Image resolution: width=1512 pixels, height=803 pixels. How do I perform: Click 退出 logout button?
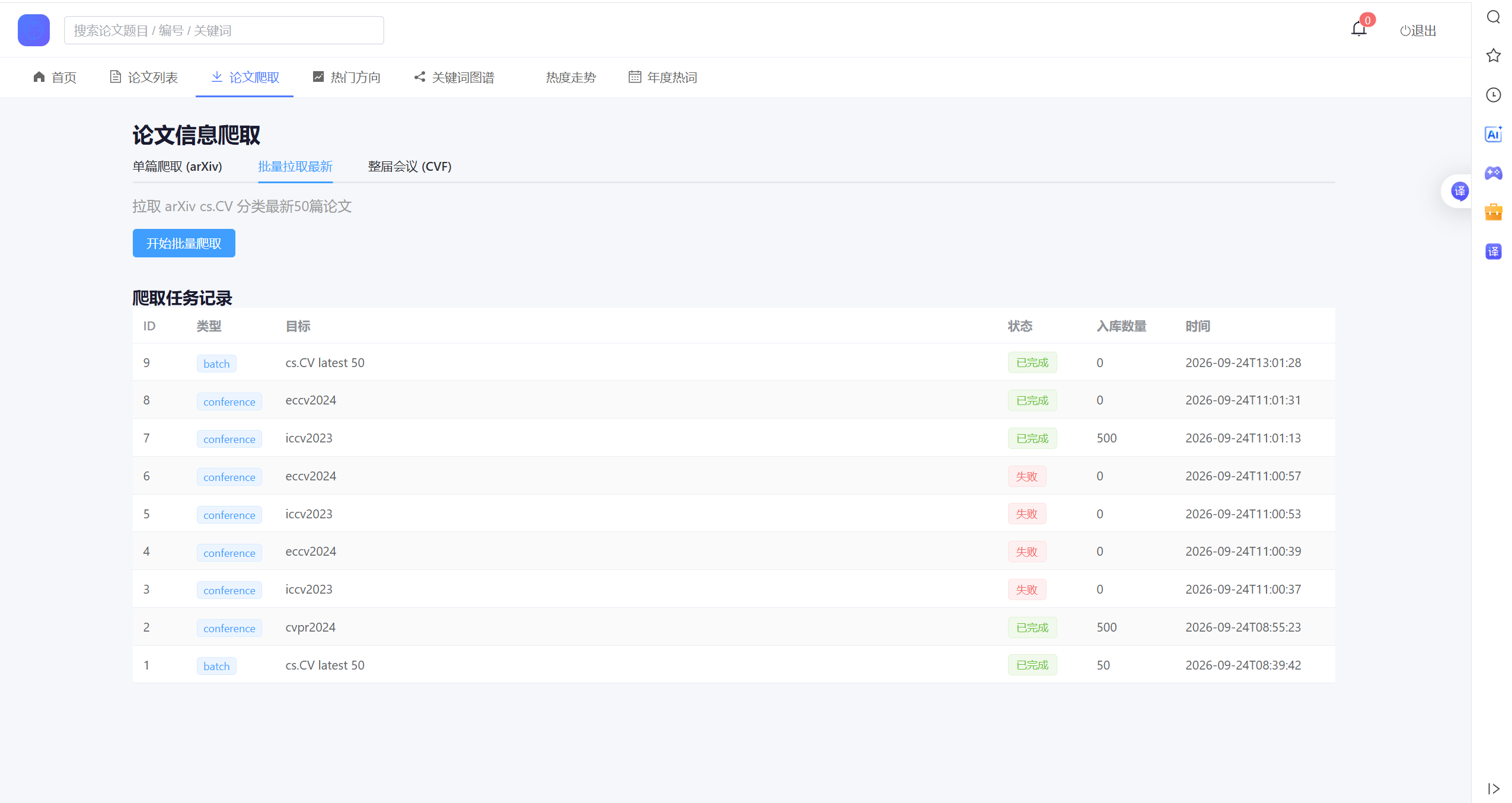[1418, 30]
